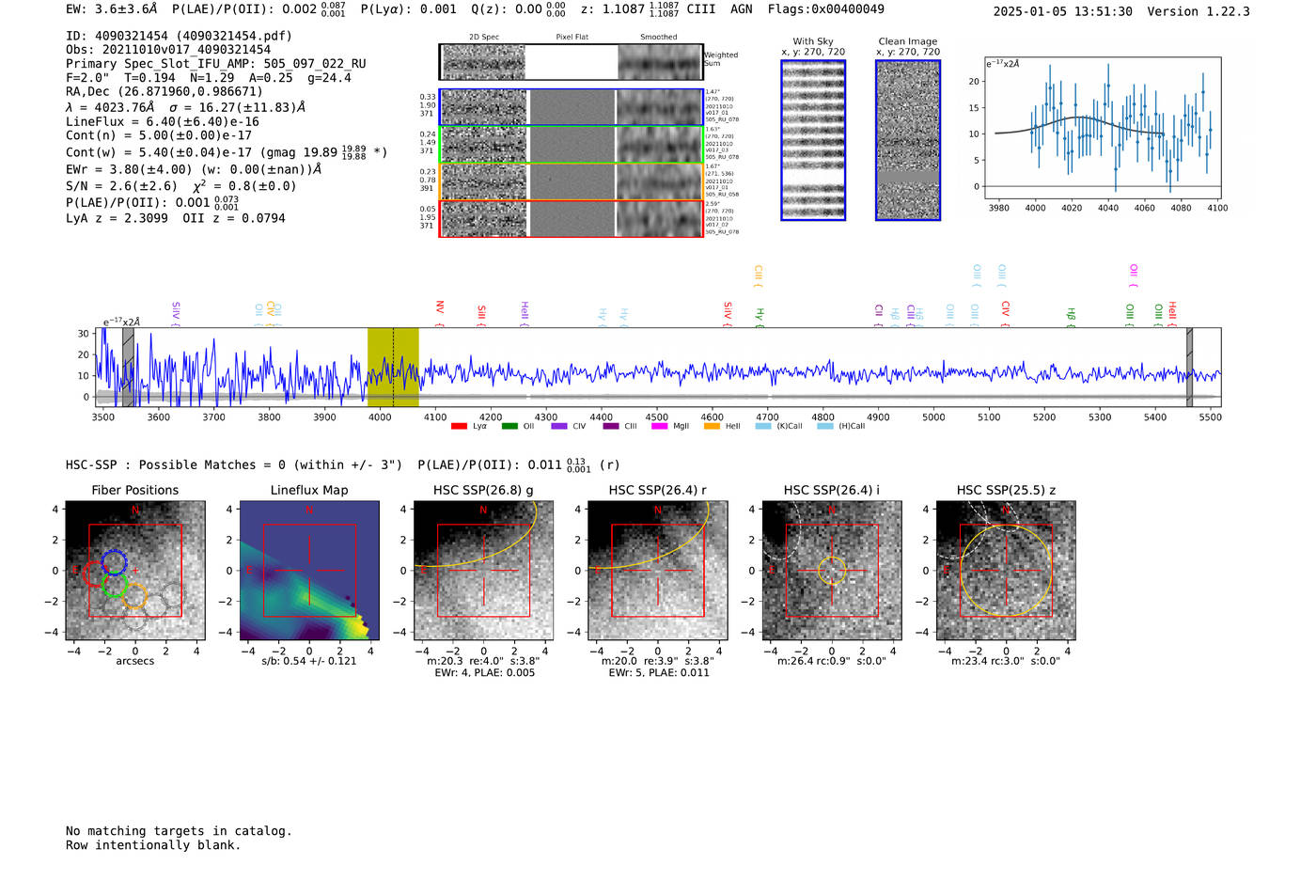1316x896 pixels.
Task: Click the (H)CaII legend swatch
Action: click(825, 426)
